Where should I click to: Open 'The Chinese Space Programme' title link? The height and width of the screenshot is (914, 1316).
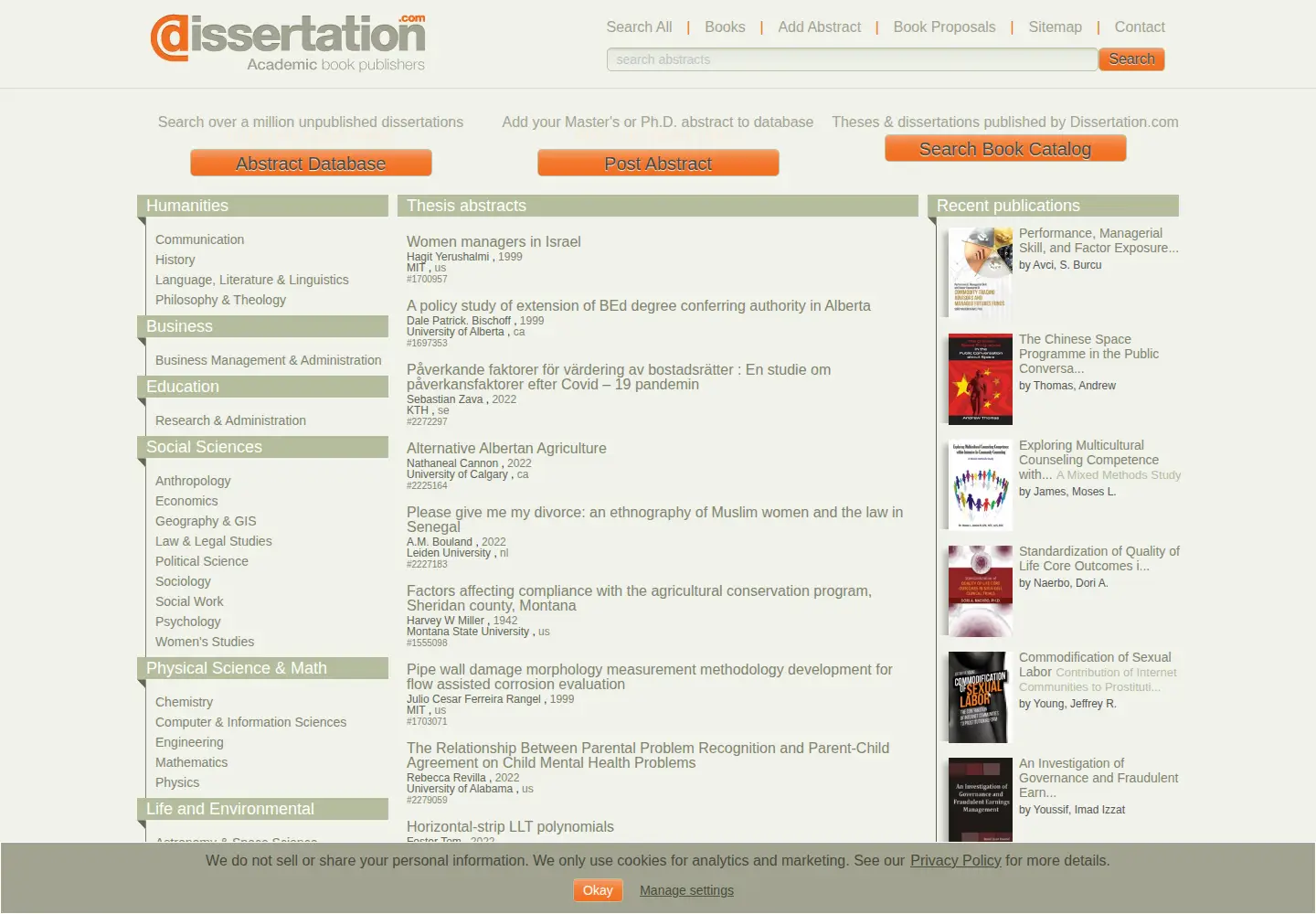(x=1088, y=355)
